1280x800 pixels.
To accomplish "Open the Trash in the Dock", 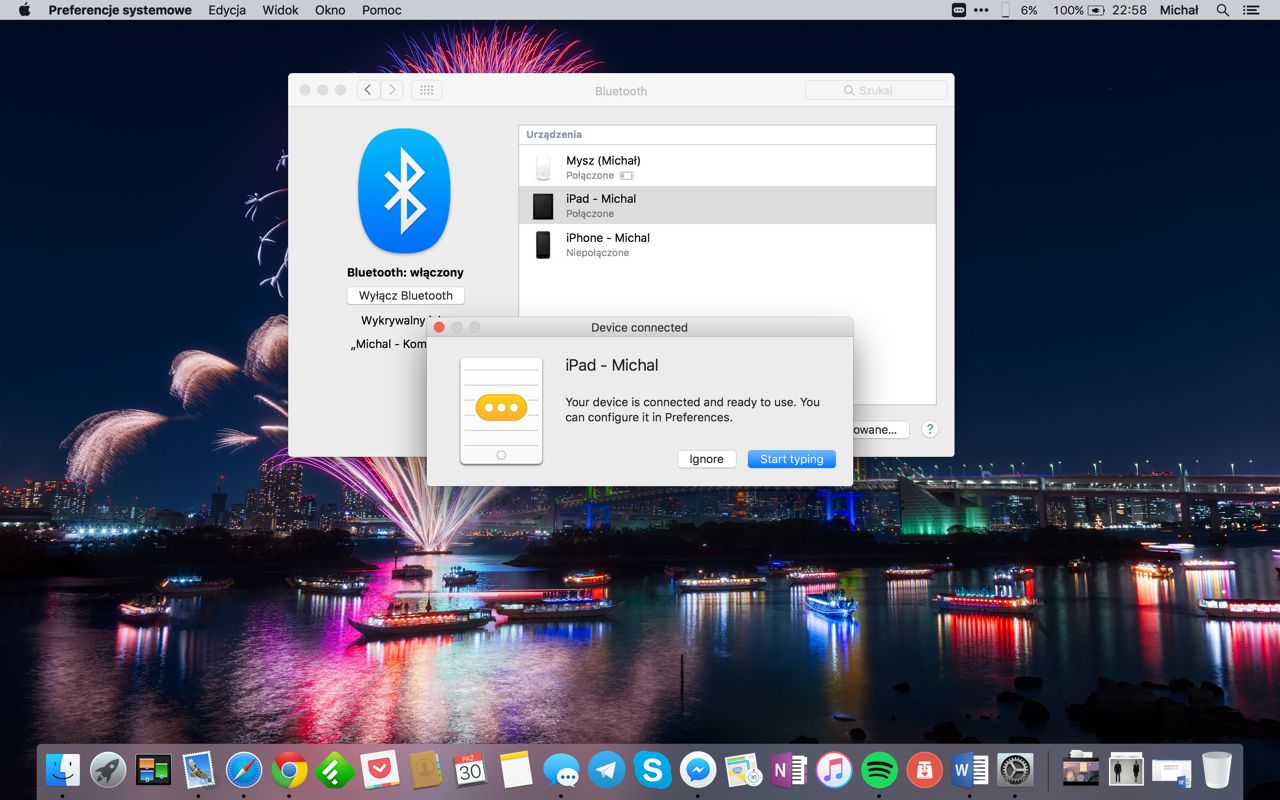I will 1217,770.
